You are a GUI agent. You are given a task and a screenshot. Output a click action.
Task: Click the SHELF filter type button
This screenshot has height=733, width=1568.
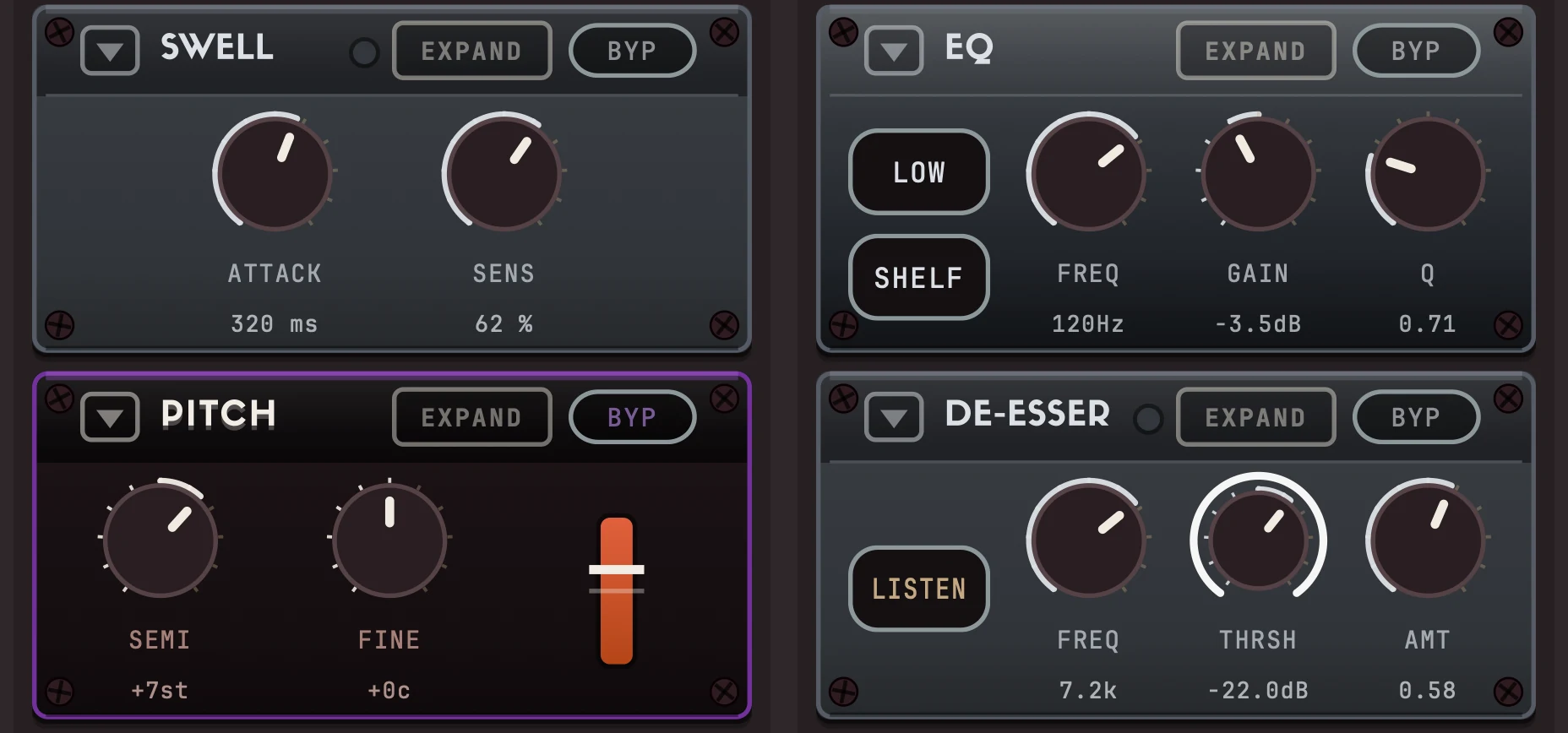(x=919, y=278)
